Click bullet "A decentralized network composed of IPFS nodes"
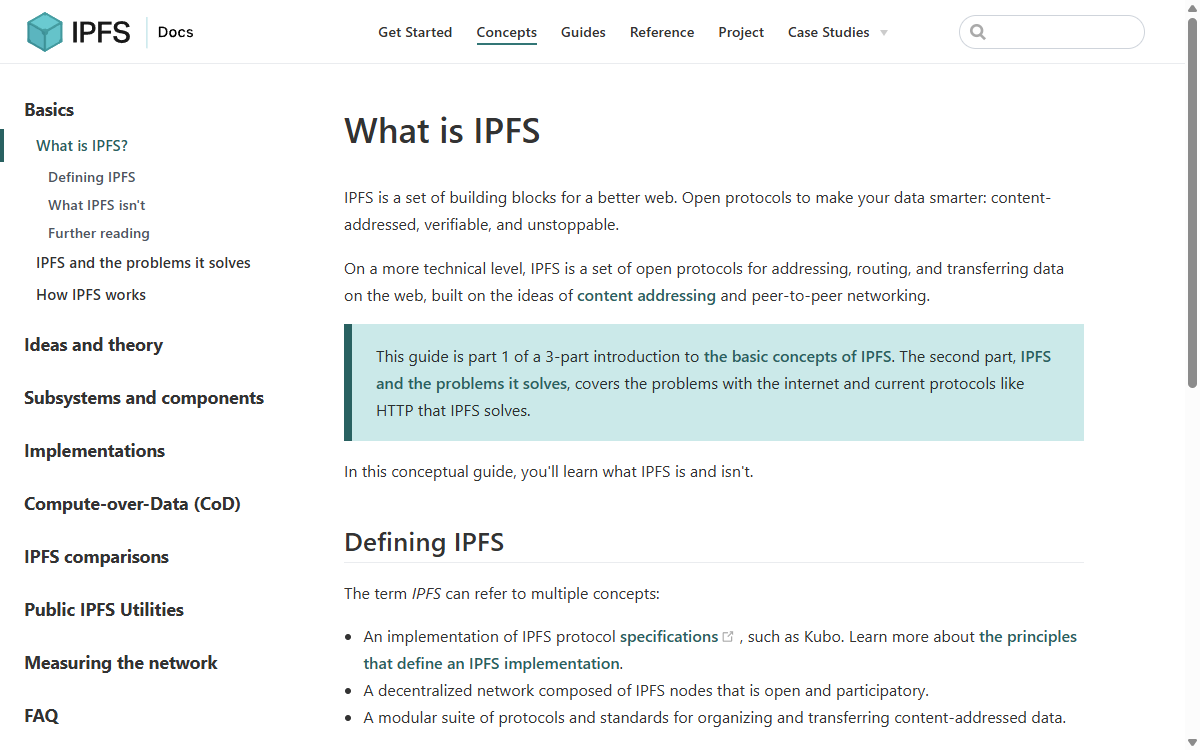 pos(646,691)
